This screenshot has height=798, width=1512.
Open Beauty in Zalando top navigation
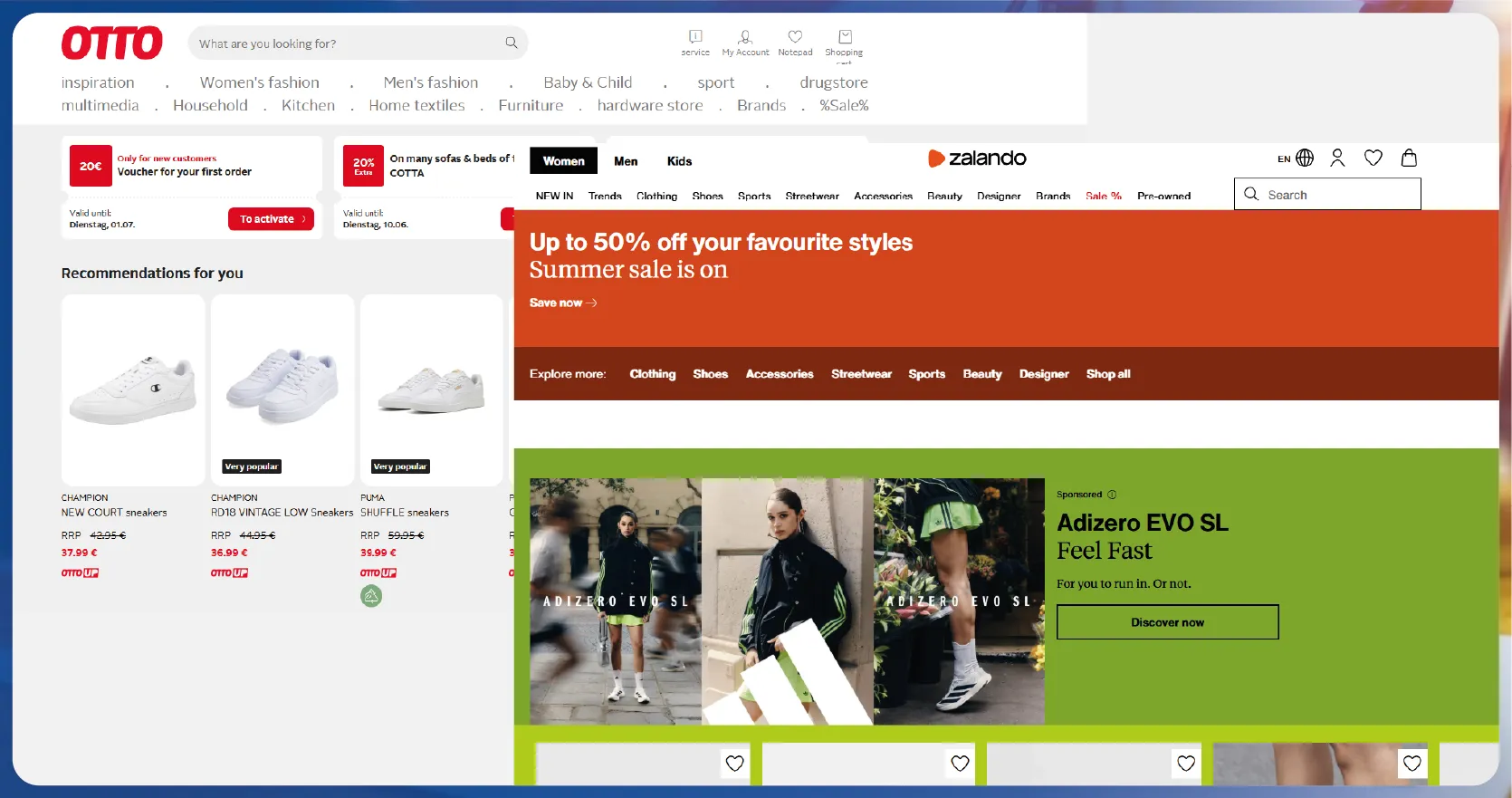click(944, 196)
